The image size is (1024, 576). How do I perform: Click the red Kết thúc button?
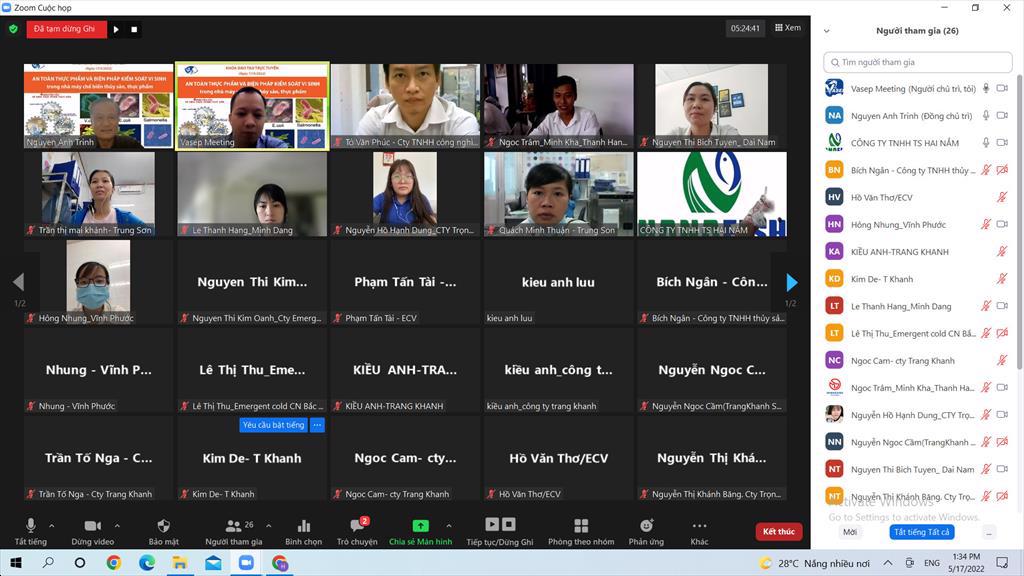(778, 532)
